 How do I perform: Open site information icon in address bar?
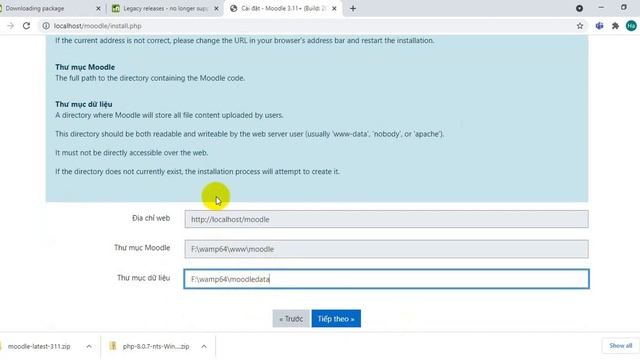pyautogui.click(x=46, y=26)
